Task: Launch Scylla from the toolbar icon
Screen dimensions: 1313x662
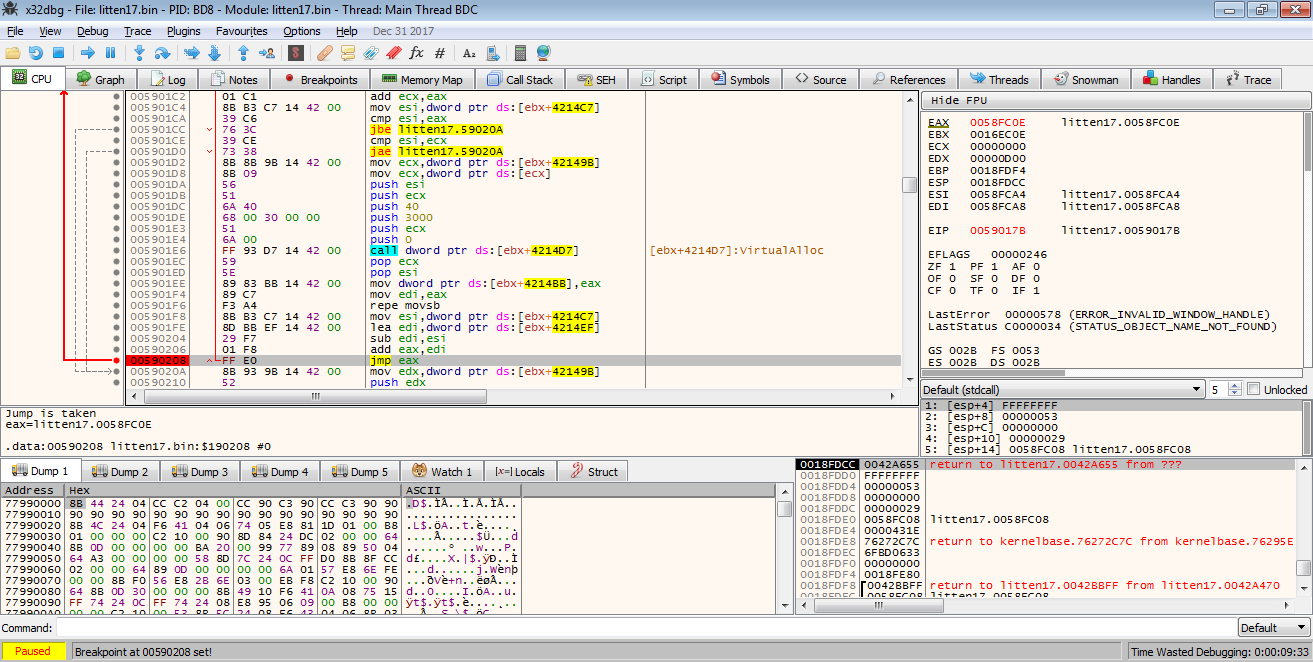Action: point(296,52)
